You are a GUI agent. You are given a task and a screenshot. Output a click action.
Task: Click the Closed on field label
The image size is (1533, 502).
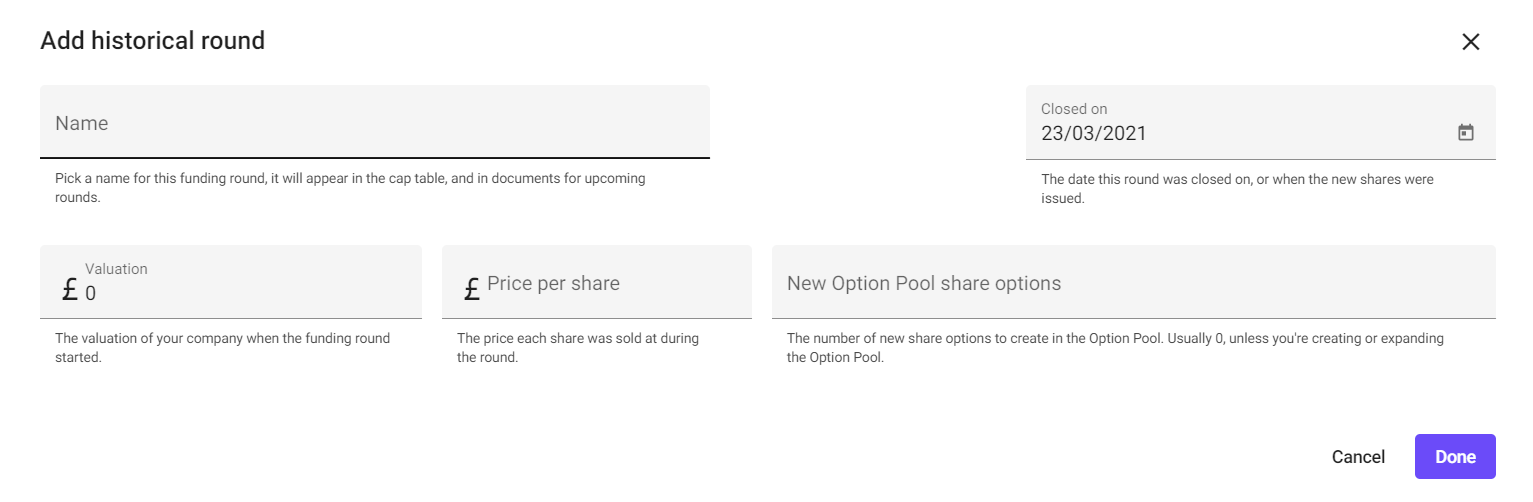[1074, 109]
